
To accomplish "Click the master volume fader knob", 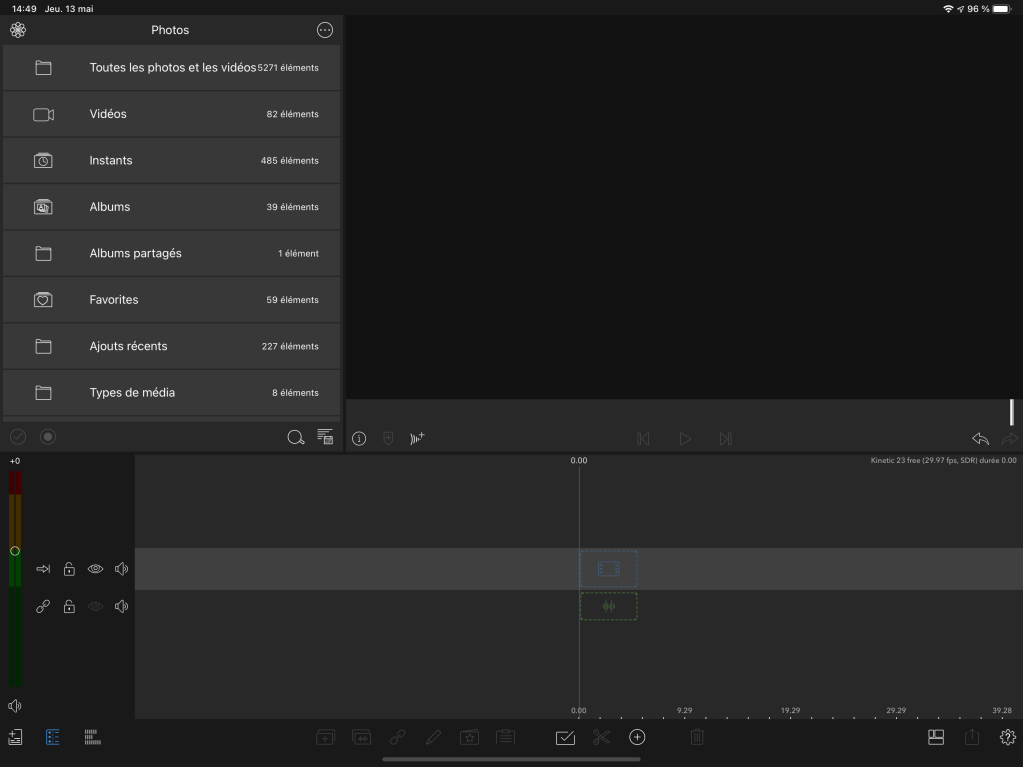I will pos(15,551).
